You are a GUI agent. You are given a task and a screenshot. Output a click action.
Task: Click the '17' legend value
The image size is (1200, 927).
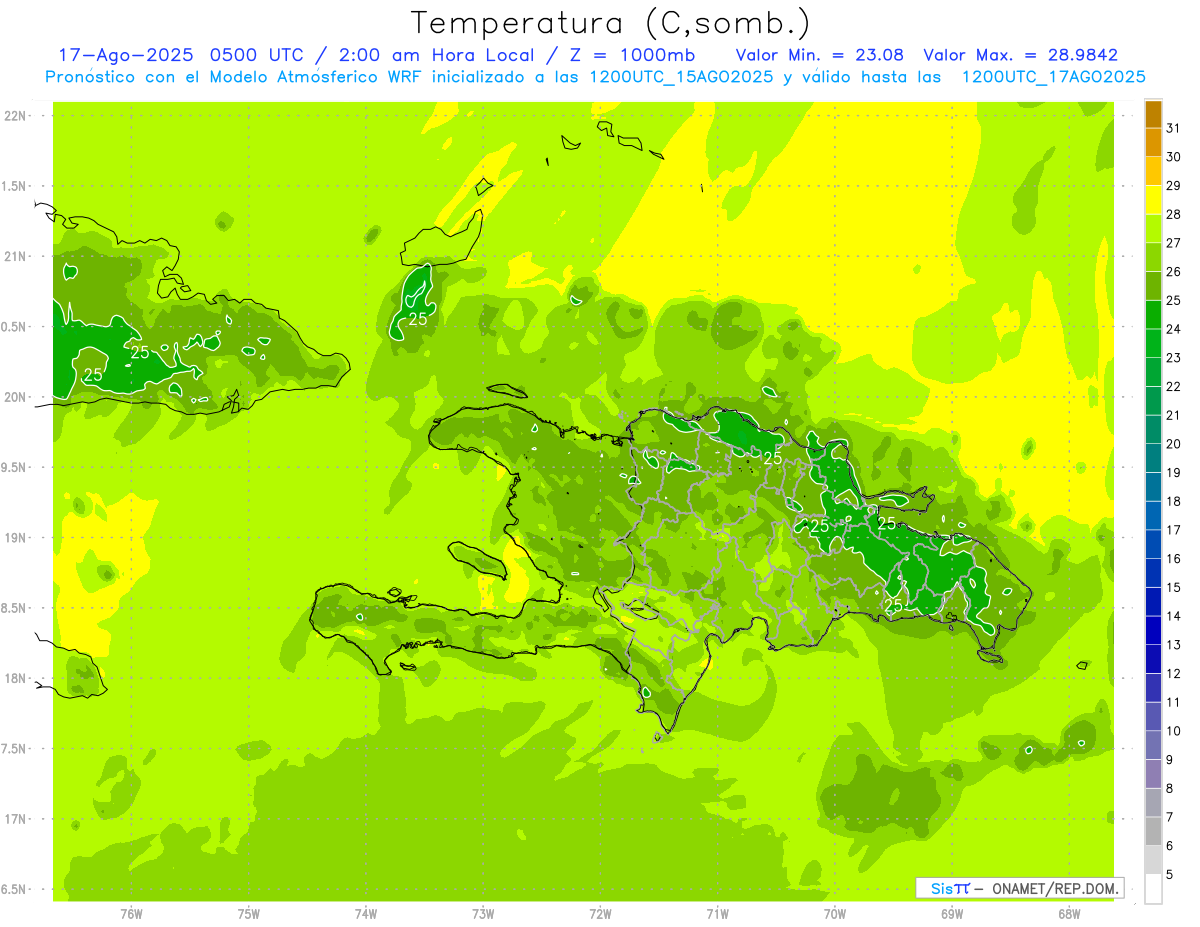click(1174, 530)
